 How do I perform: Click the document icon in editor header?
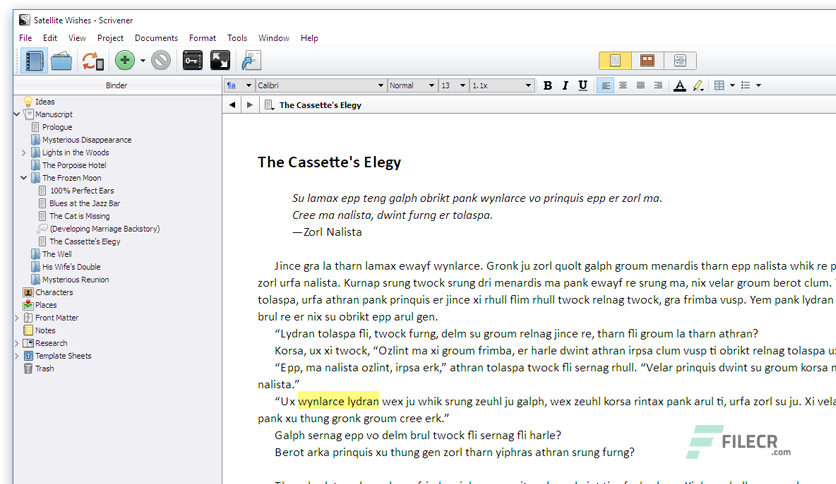[x=269, y=105]
